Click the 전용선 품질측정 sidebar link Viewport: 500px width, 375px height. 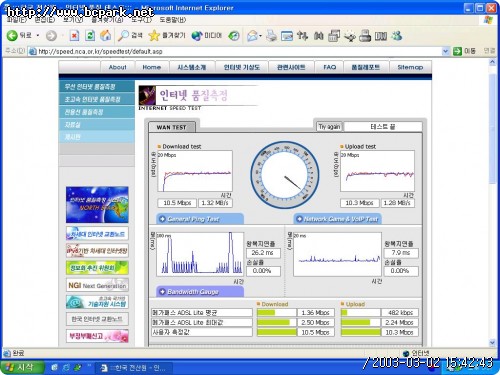pos(97,112)
